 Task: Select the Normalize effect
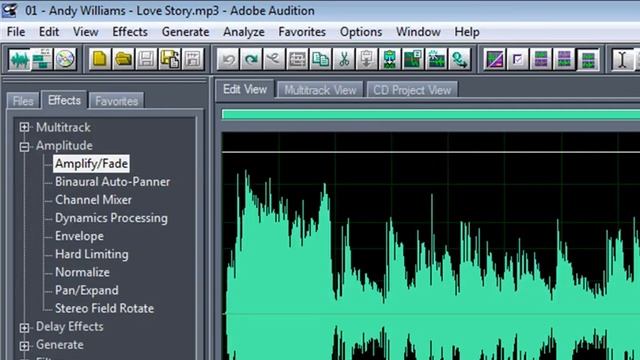point(82,272)
